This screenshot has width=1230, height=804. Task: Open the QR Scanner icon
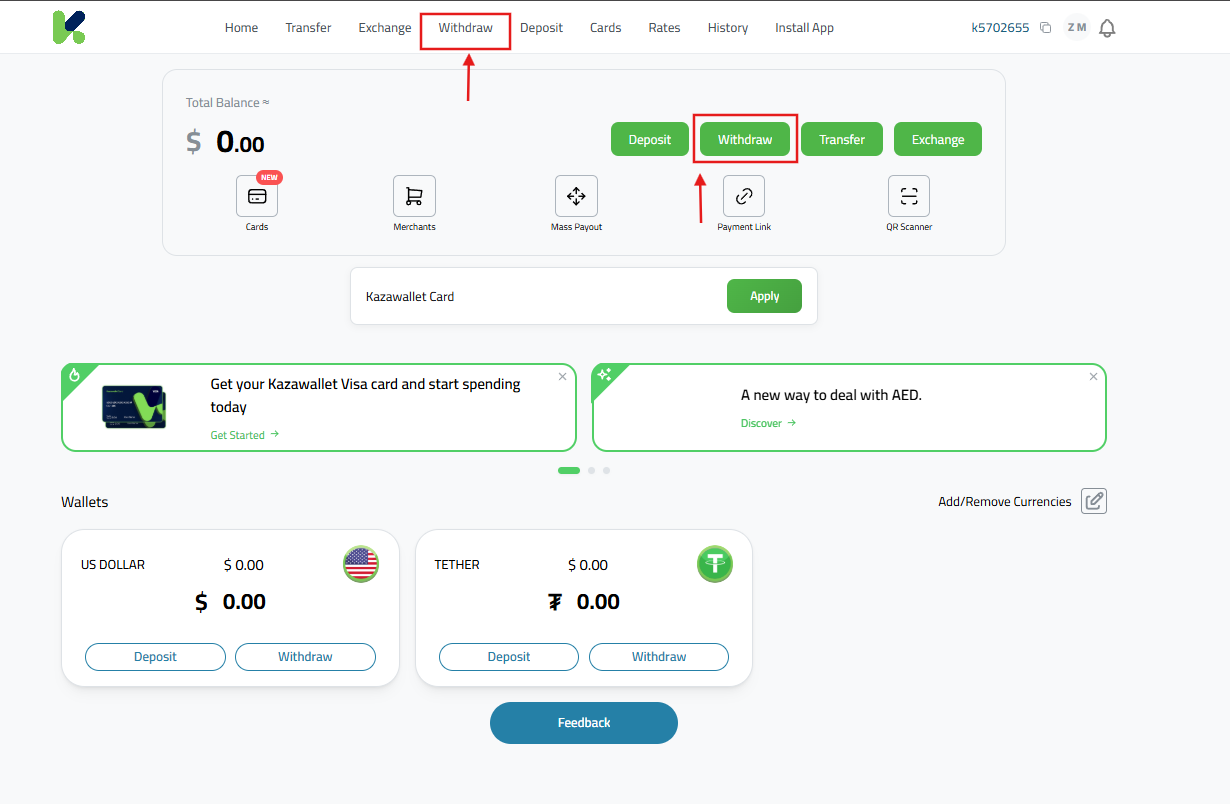[x=908, y=196]
